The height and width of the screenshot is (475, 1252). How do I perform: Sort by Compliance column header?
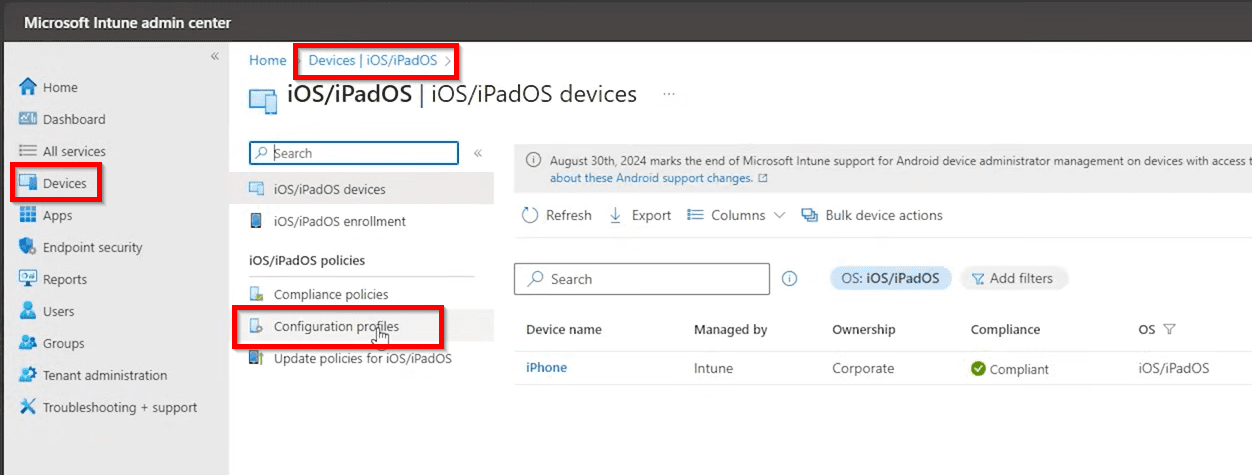1005,329
